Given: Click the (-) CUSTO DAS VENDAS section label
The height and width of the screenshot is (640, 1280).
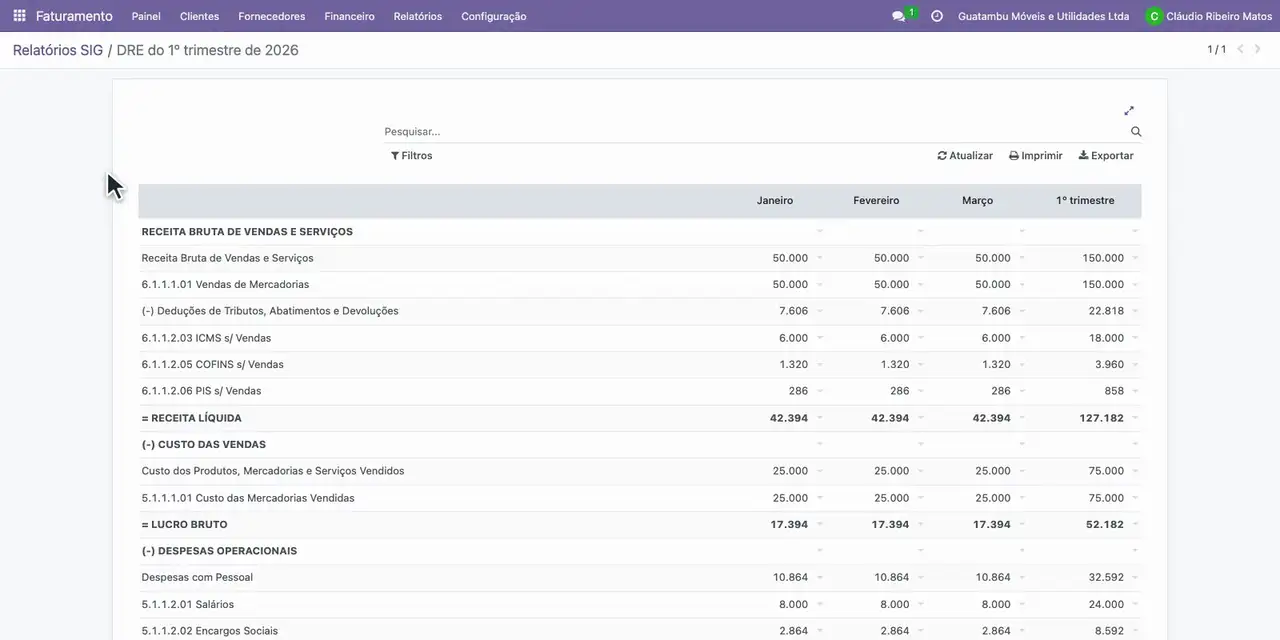Looking at the screenshot, I should 204,444.
